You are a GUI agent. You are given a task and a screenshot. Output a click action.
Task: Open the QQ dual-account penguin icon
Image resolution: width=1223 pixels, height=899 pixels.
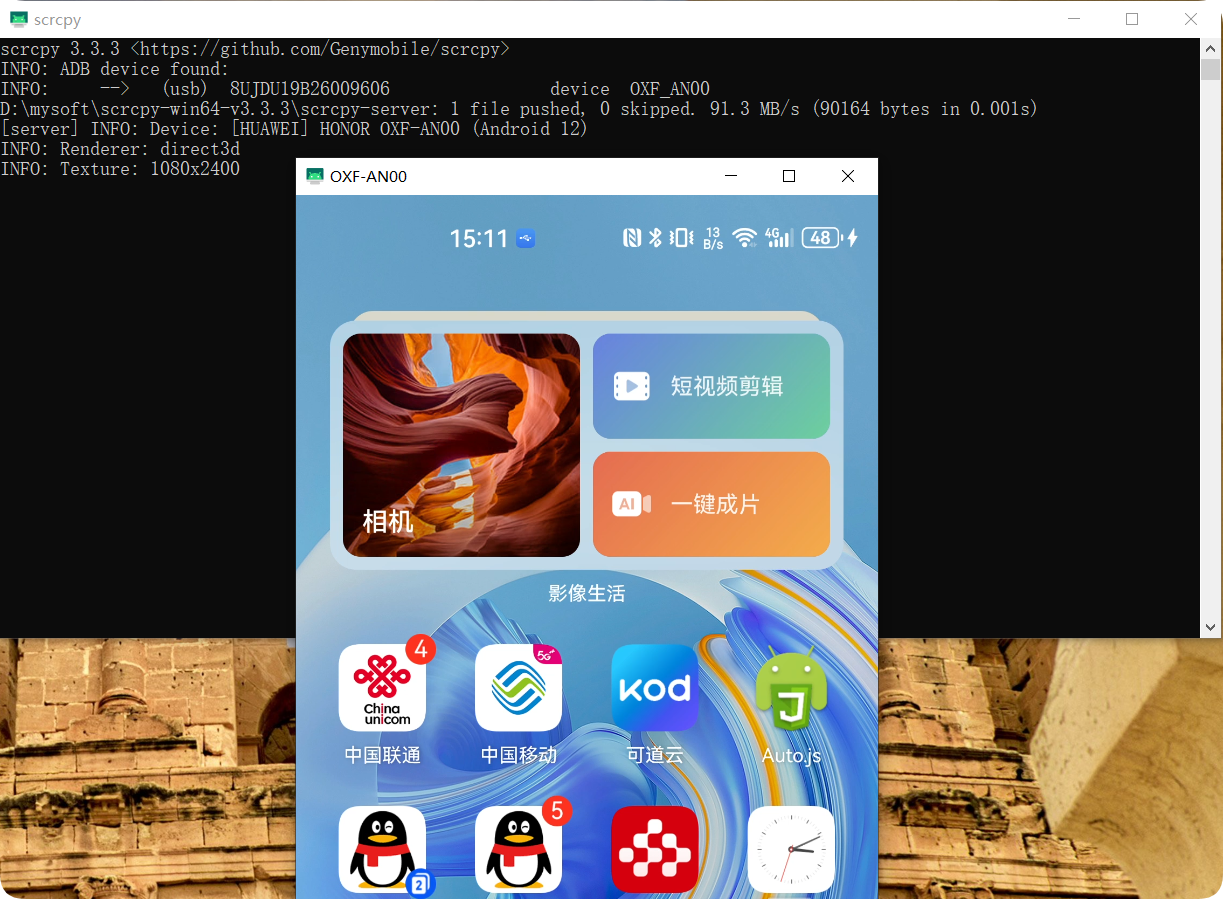pyautogui.click(x=383, y=849)
